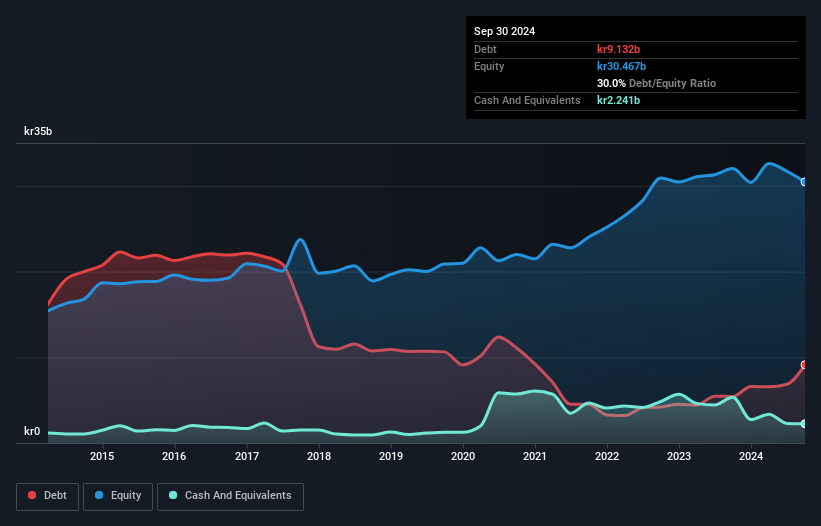Click the kr0 y-axis label
The image size is (821, 526).
[32, 431]
